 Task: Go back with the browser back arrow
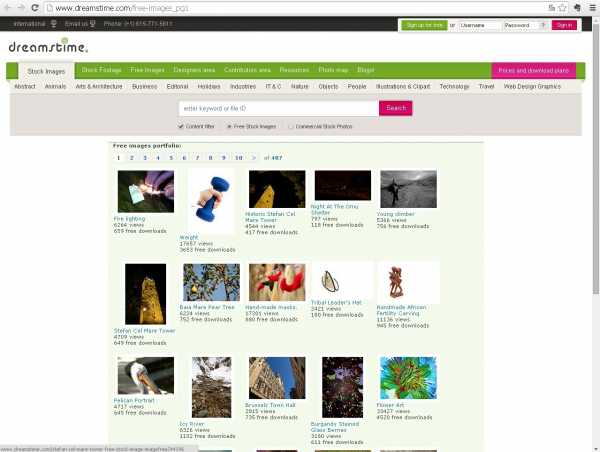pos(8,8)
